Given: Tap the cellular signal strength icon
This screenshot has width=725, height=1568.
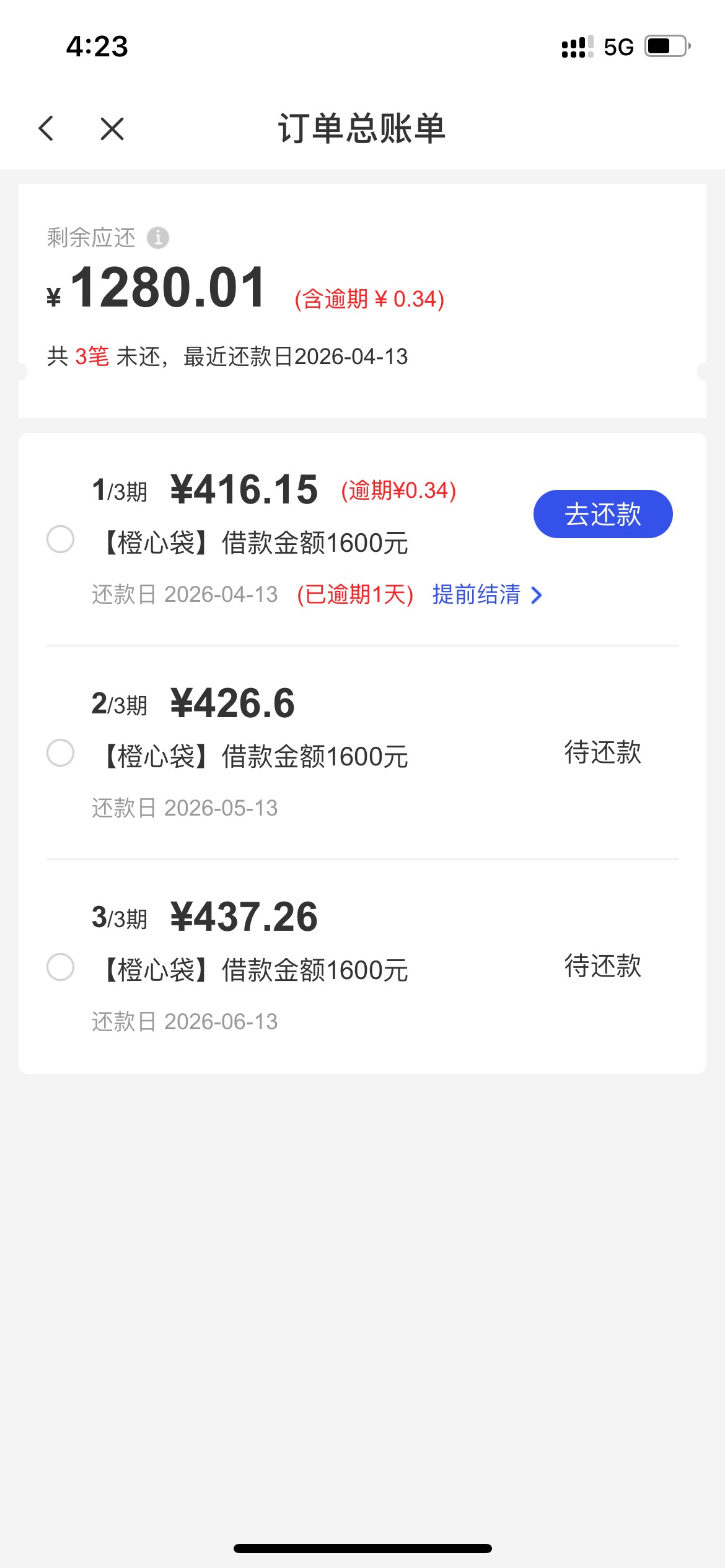Looking at the screenshot, I should tap(576, 46).
